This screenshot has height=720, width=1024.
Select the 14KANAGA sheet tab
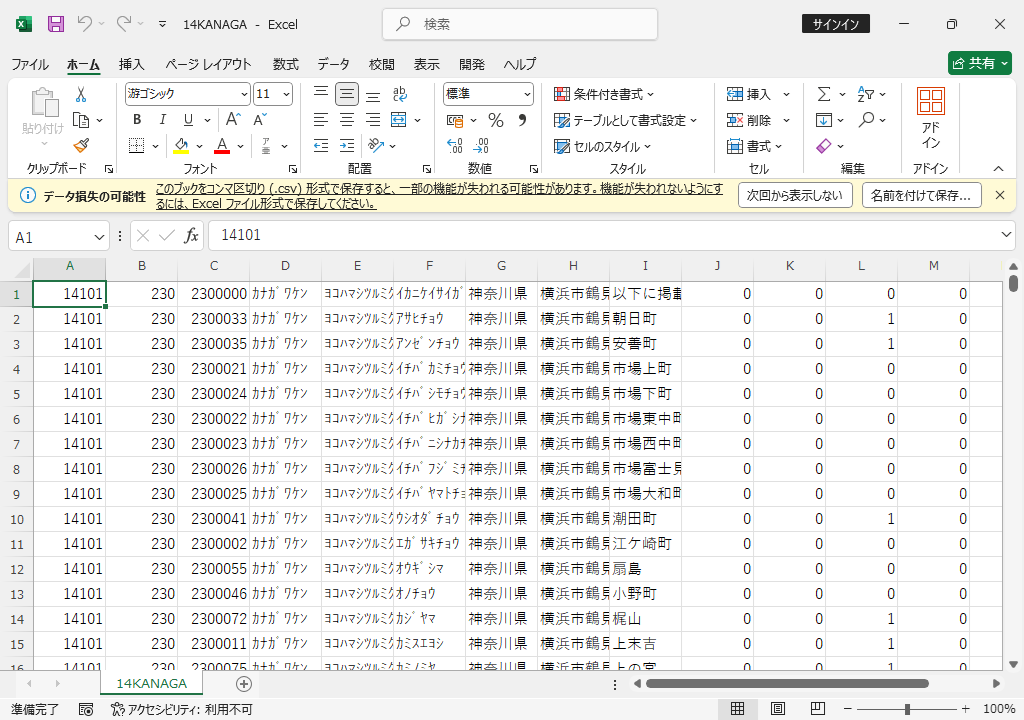(152, 683)
